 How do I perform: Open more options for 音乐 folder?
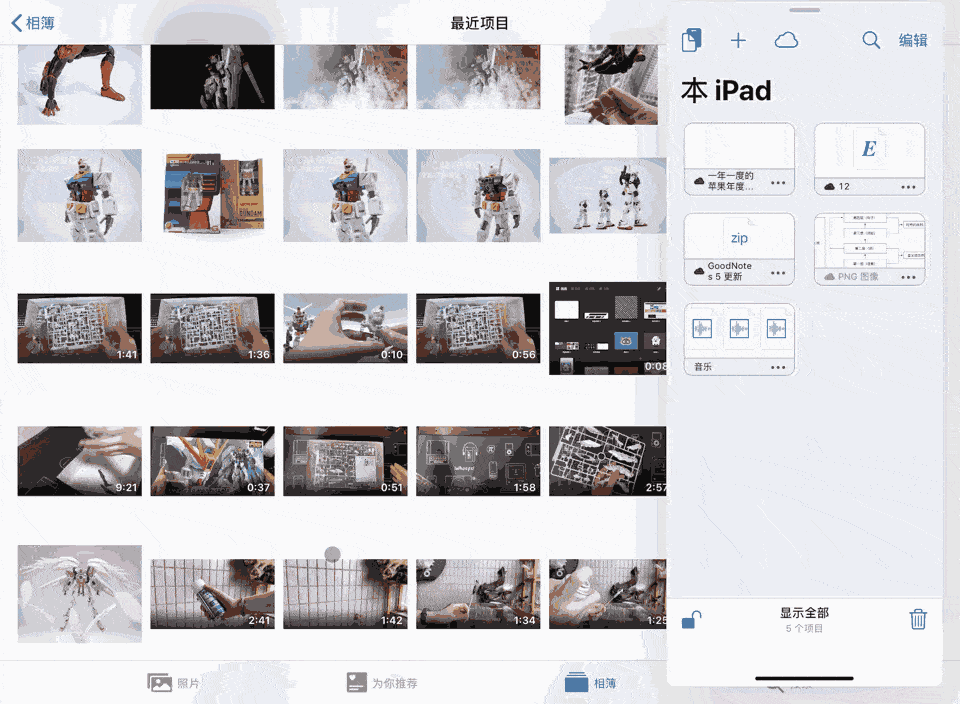pyautogui.click(x=778, y=367)
